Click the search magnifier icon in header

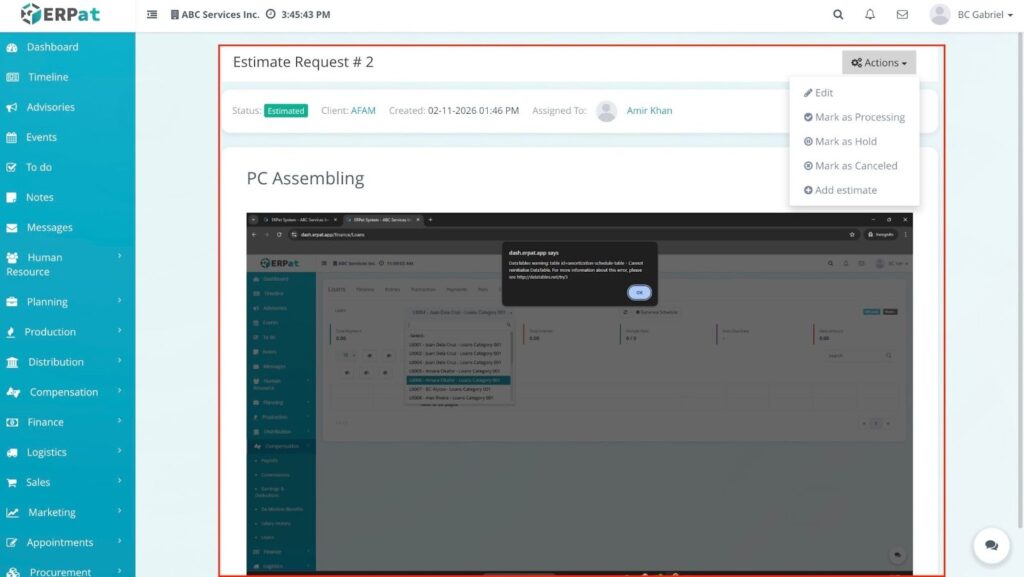pos(838,15)
